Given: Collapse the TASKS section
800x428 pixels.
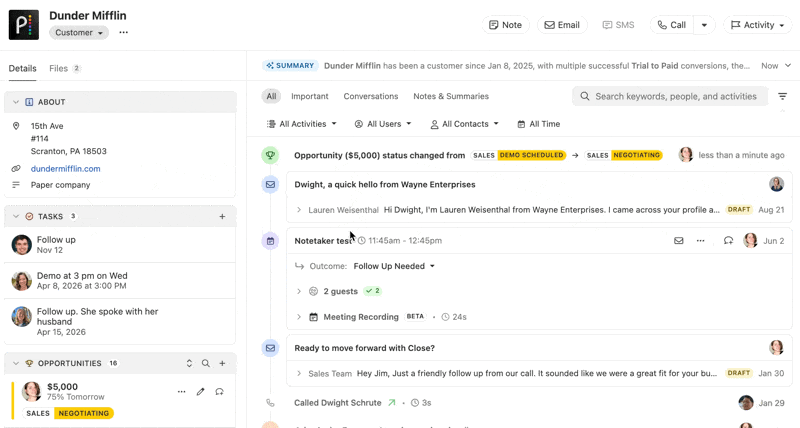Looking at the screenshot, I should [x=16, y=216].
